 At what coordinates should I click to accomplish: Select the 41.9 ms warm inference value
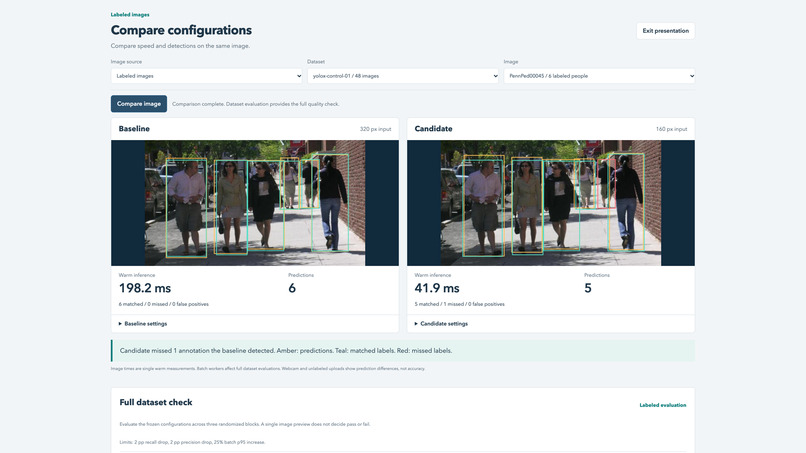click(437, 288)
